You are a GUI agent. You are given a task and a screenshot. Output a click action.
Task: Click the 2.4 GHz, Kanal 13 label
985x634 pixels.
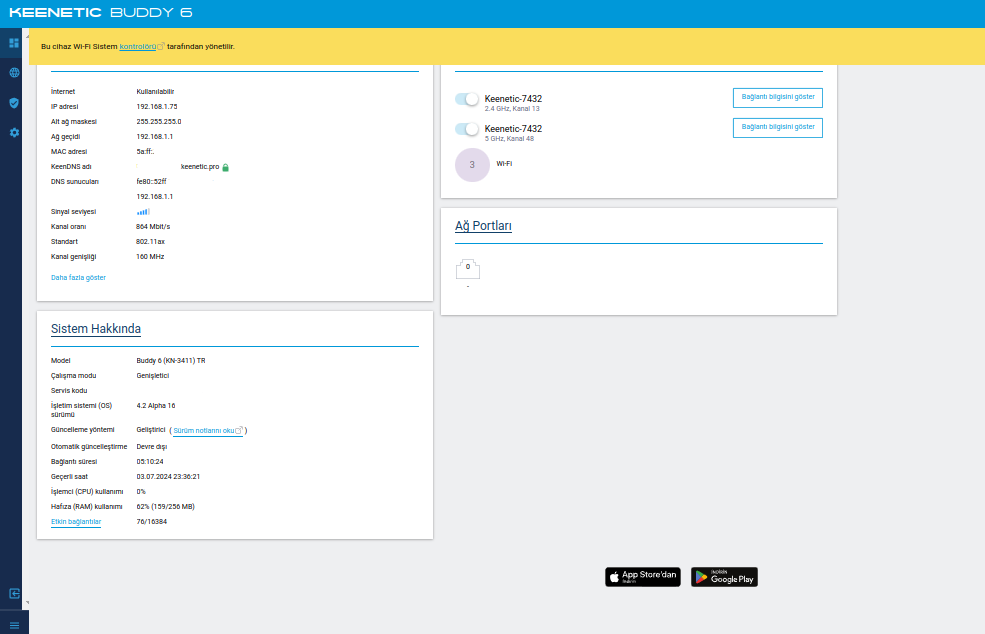pyautogui.click(x=512, y=109)
